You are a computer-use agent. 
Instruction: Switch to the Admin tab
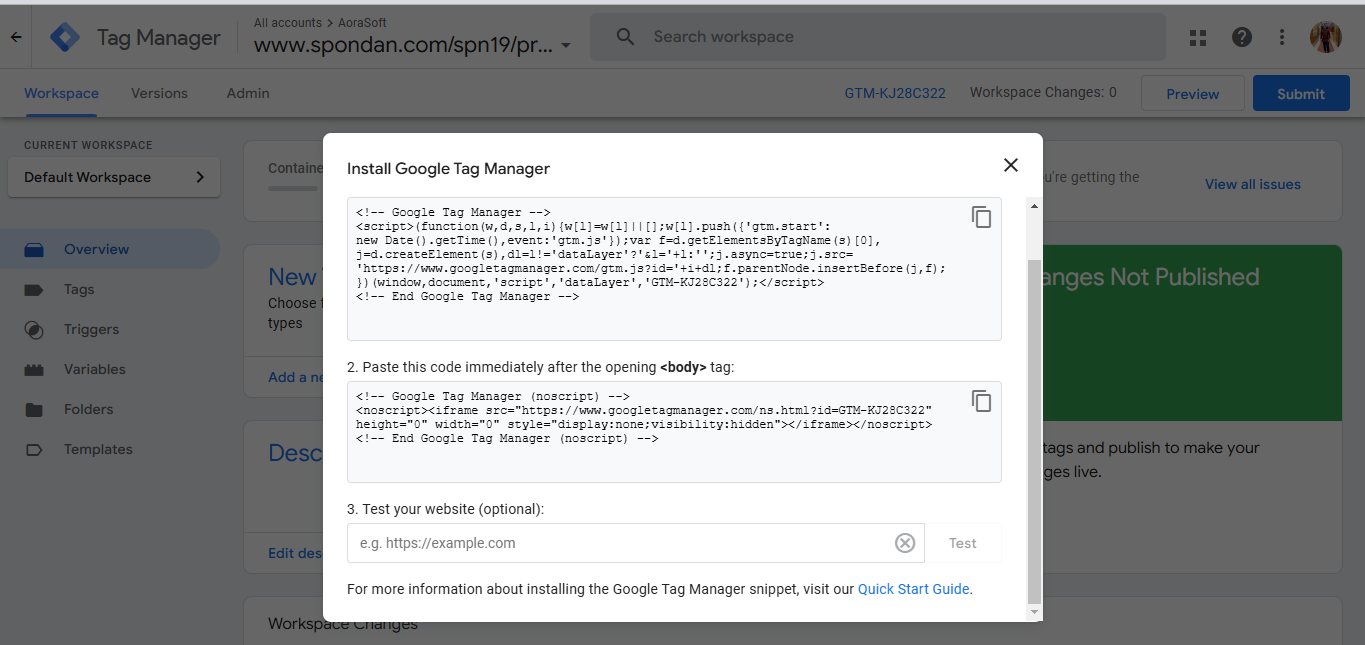248,93
